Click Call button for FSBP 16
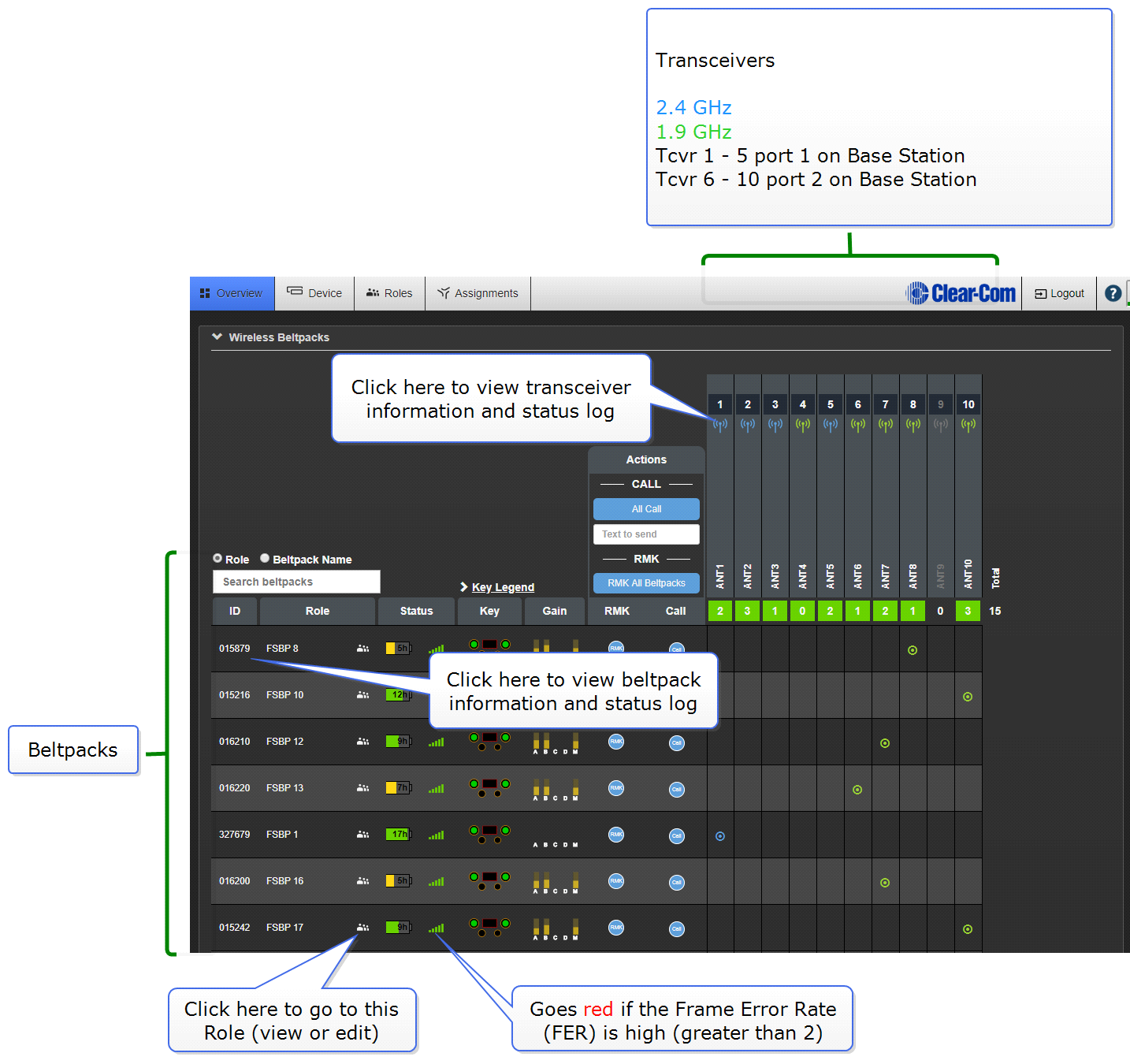This screenshot has width=1130, height=1064. (x=677, y=882)
